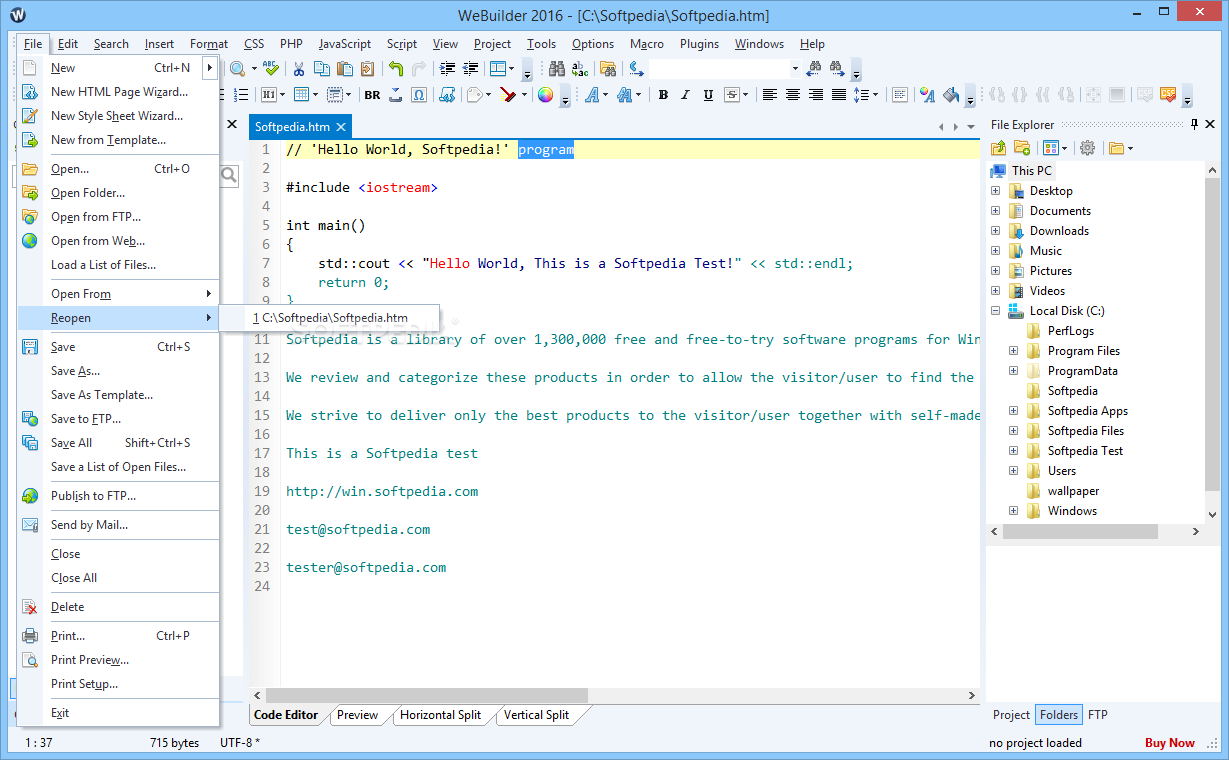Switch to the Project panel tab
This screenshot has height=760, width=1229.
click(1011, 715)
